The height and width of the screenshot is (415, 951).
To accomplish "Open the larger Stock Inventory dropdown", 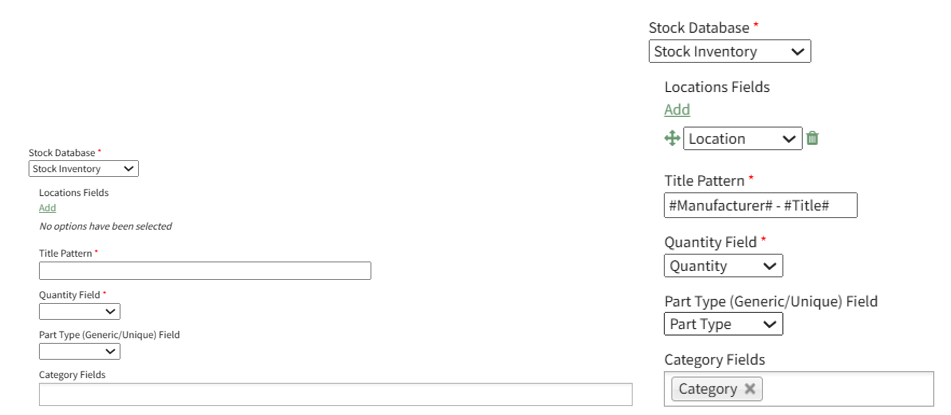I will [729, 51].
